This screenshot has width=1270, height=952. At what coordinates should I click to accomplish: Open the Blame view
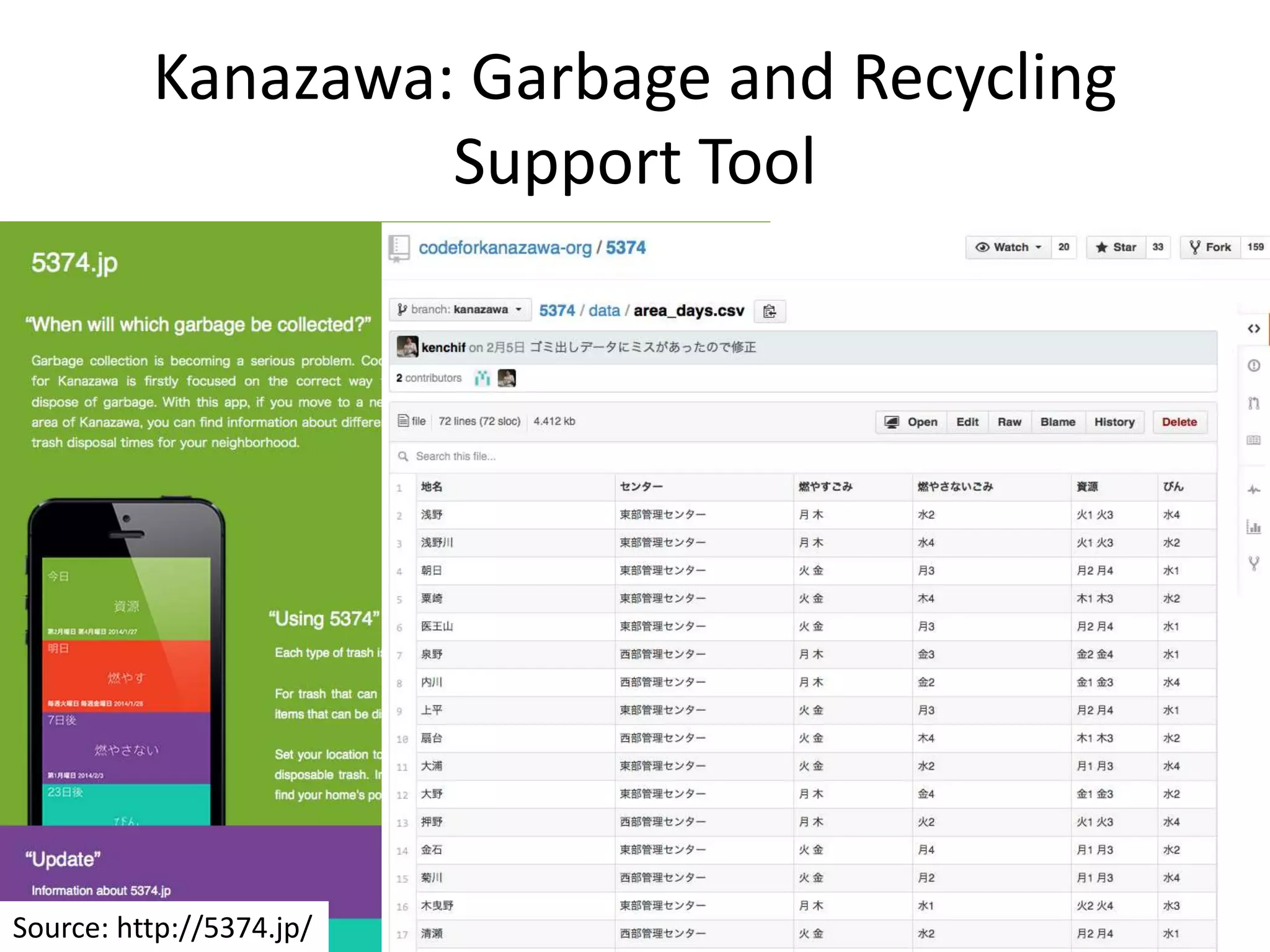point(1057,422)
